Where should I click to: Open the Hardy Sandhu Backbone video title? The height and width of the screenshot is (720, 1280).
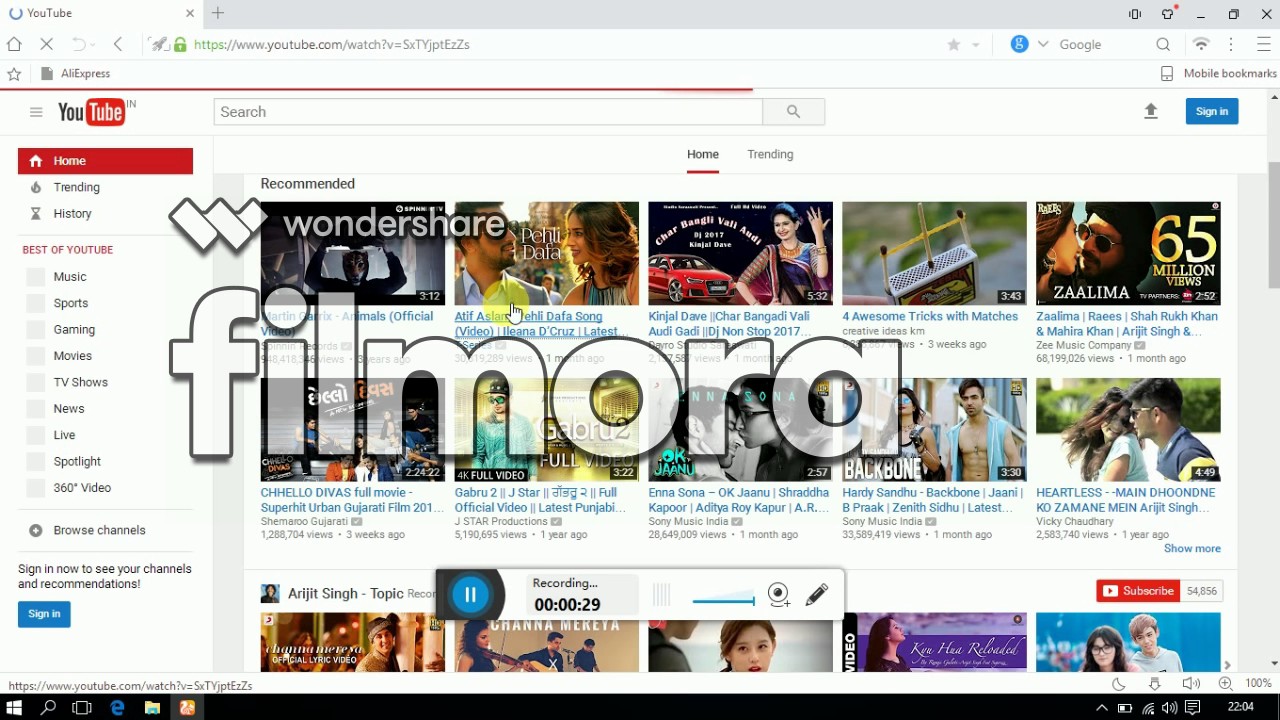[x=932, y=500]
